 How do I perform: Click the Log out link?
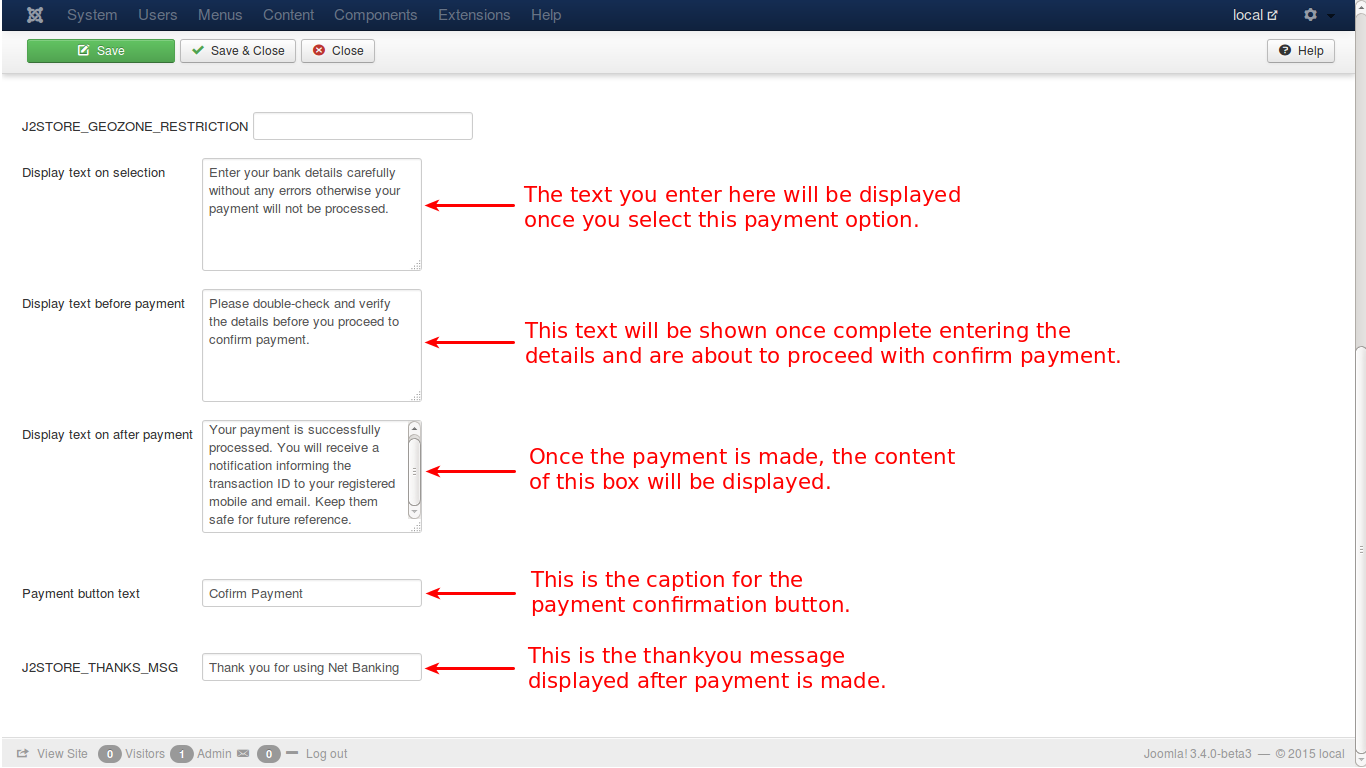(326, 754)
